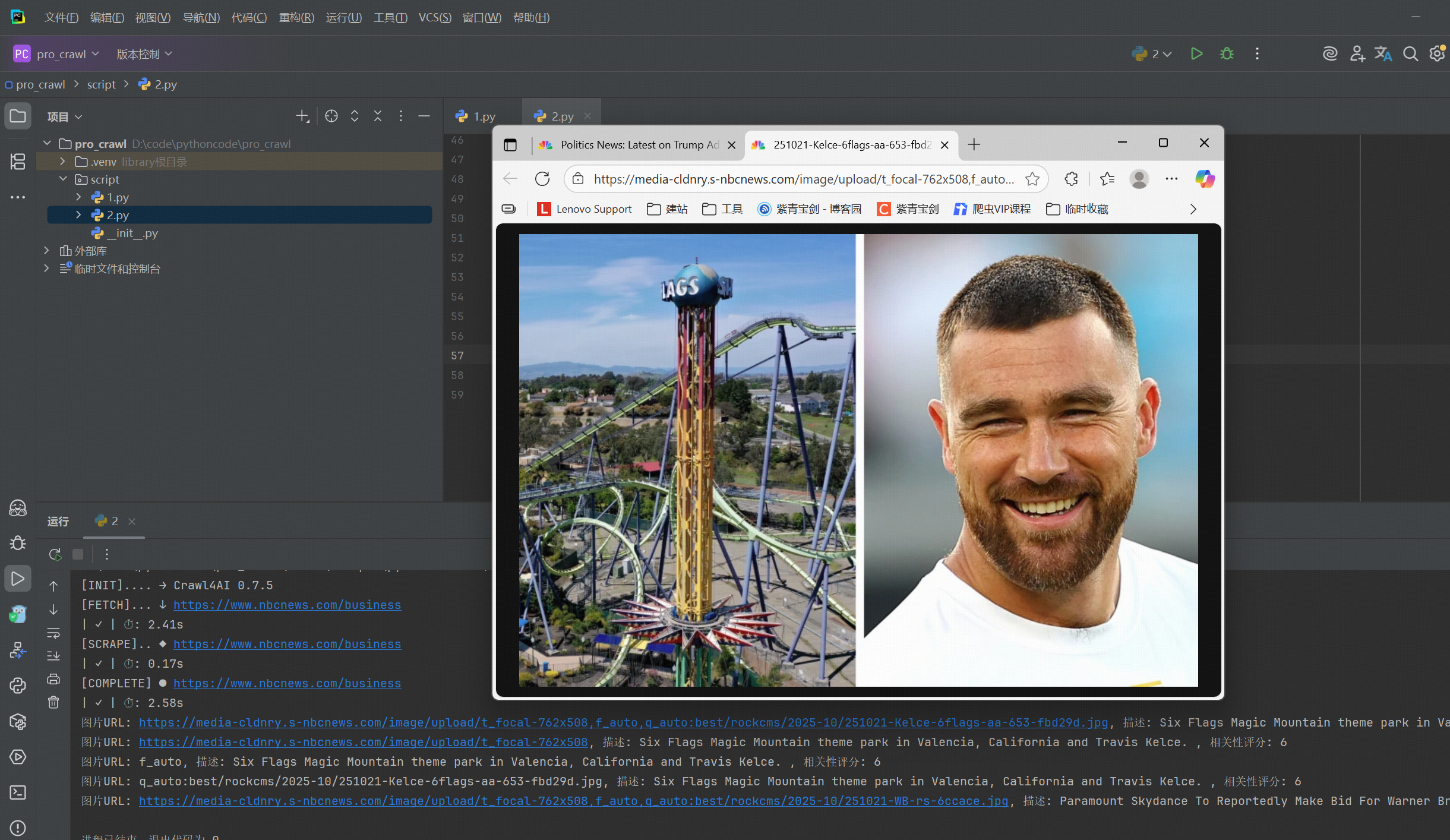Open the Python Packages tool window
1450x840 pixels.
pyautogui.click(x=18, y=721)
